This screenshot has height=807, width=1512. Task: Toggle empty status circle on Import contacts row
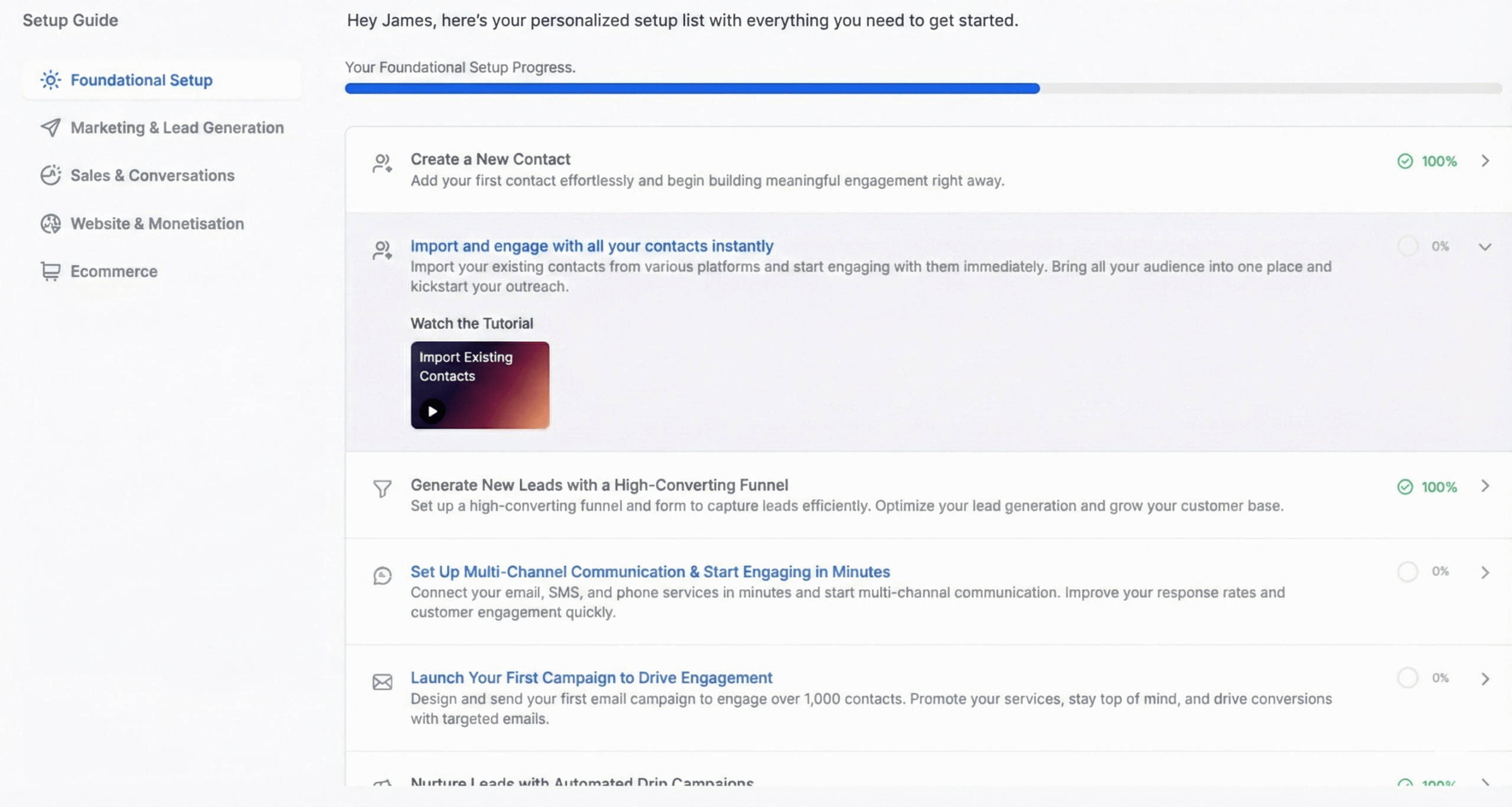1407,246
